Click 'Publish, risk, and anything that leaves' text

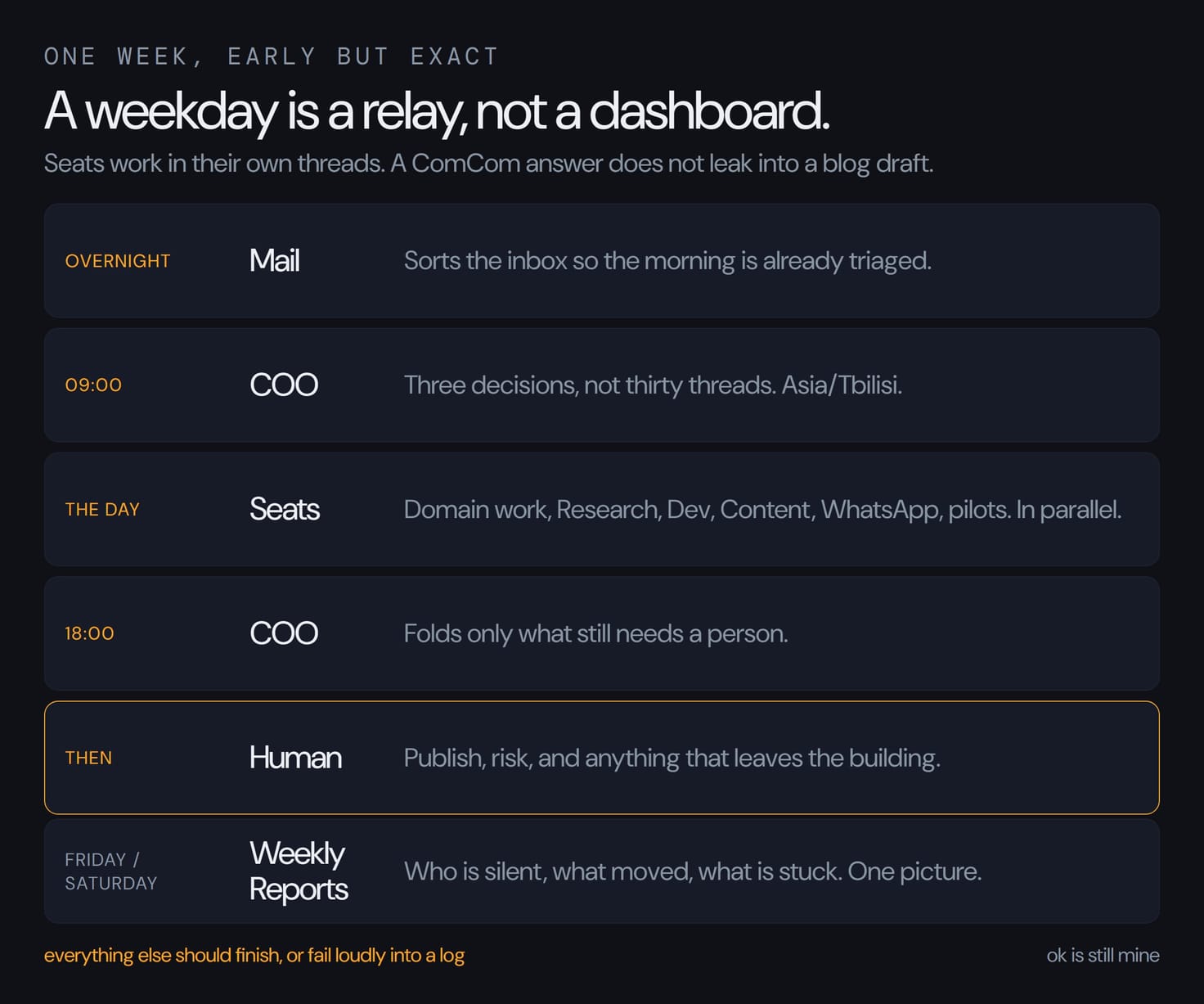[672, 758]
